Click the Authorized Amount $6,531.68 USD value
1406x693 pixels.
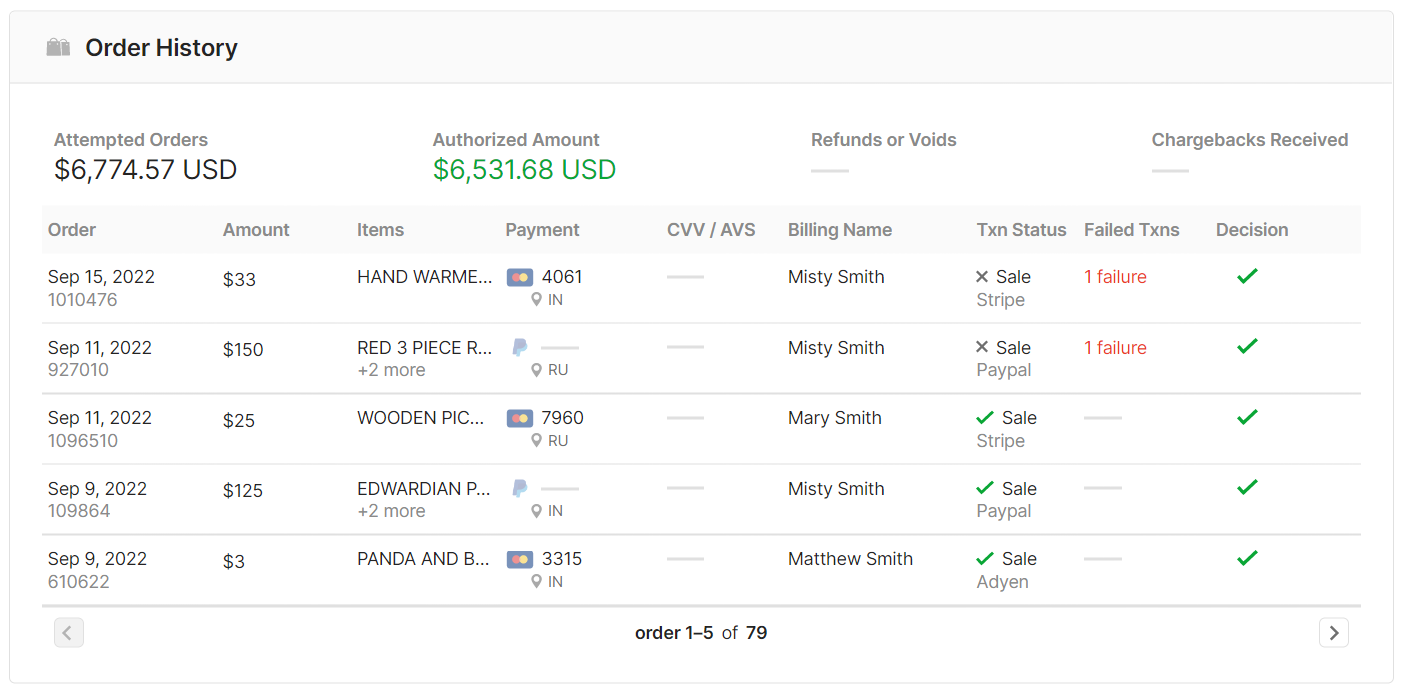pyautogui.click(x=524, y=170)
